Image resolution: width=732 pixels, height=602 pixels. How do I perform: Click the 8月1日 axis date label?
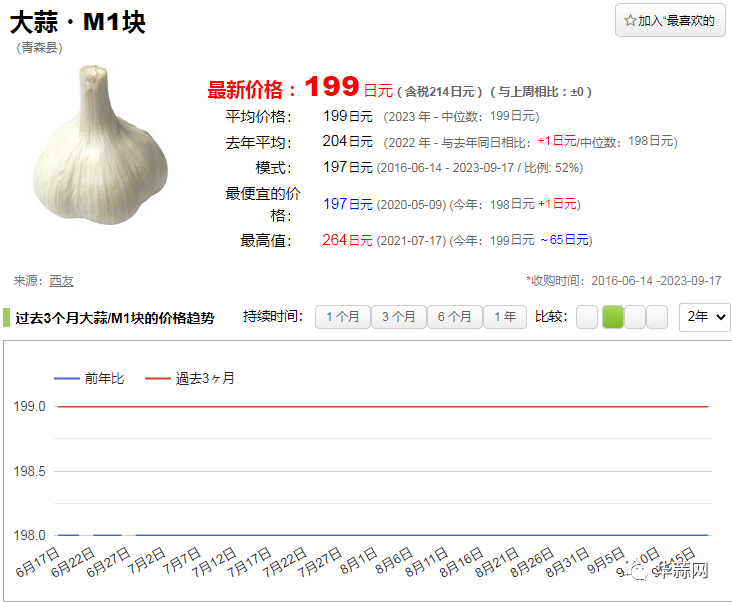coord(358,560)
